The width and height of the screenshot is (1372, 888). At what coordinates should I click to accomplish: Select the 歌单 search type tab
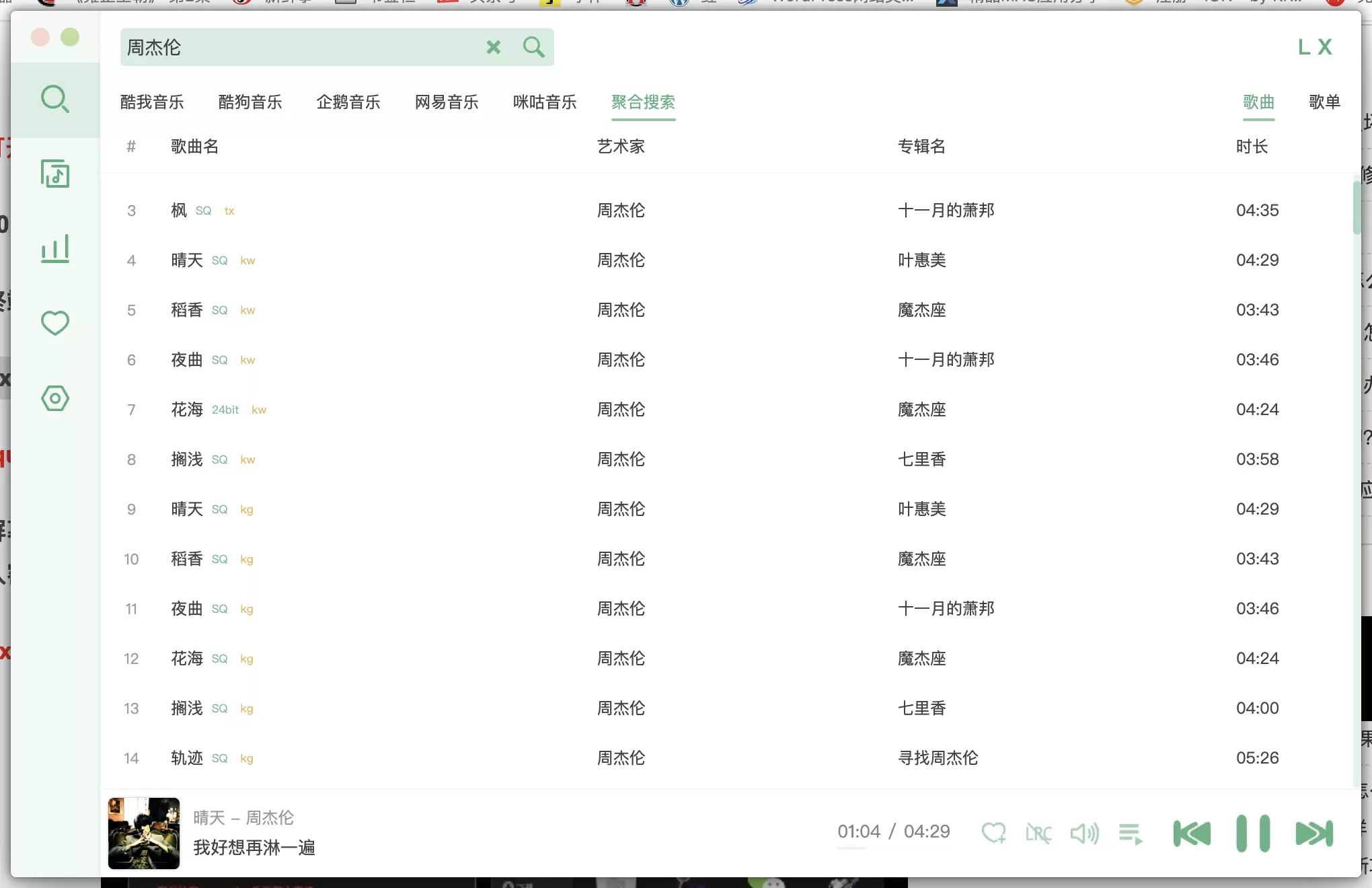point(1324,102)
